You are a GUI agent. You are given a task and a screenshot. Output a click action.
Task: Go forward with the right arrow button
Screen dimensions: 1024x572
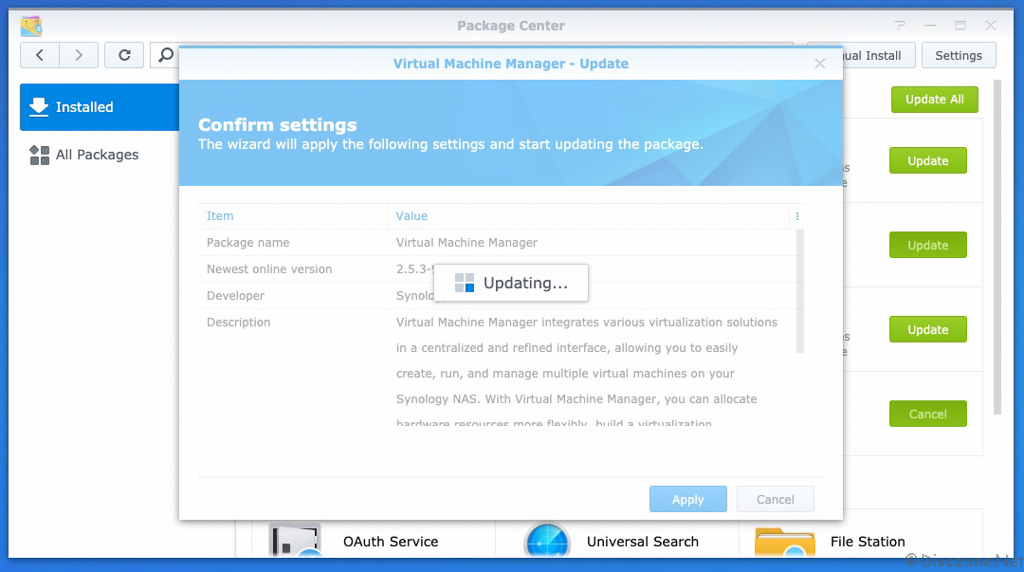point(79,56)
